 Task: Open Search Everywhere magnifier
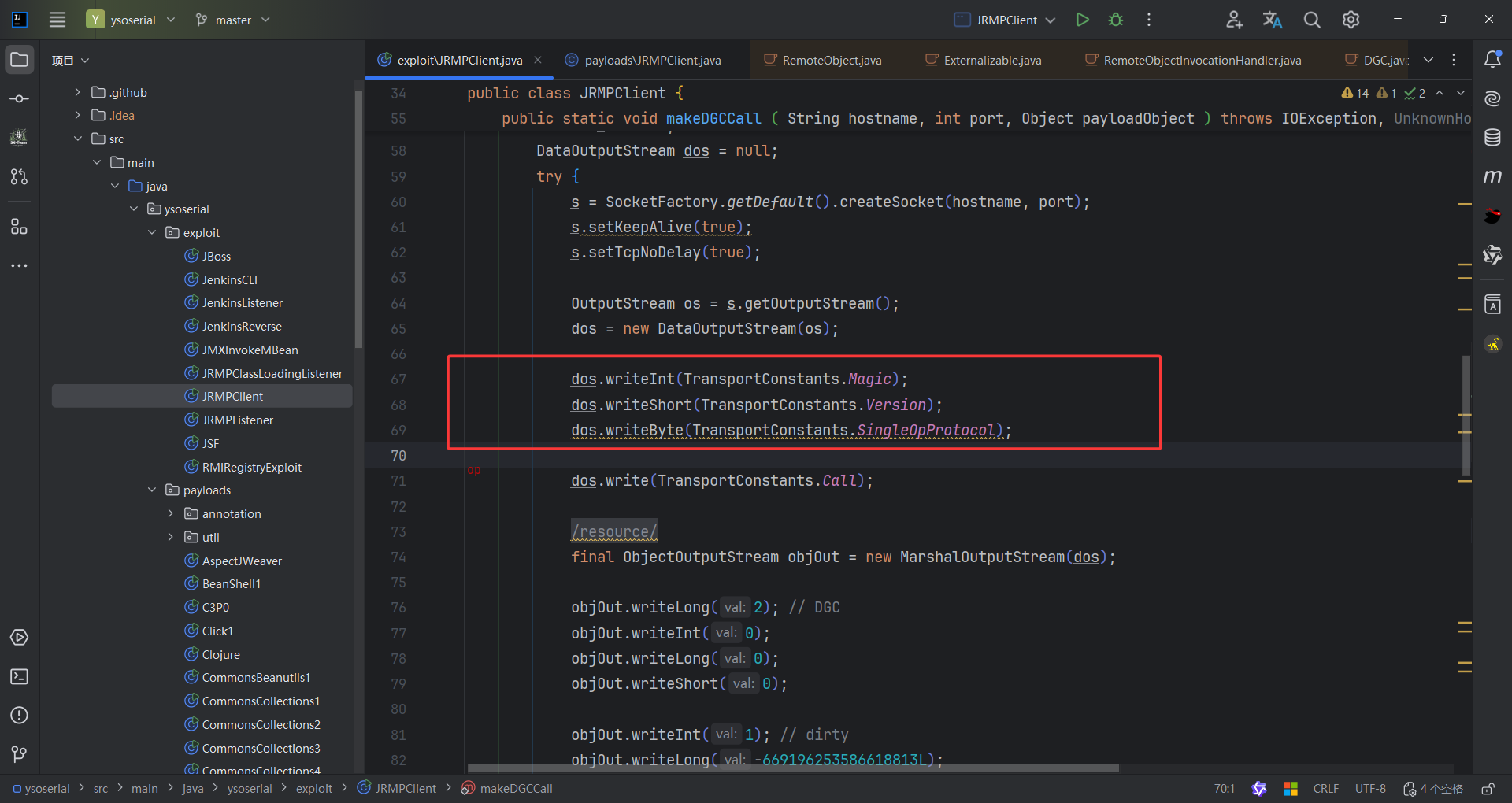[x=1312, y=20]
